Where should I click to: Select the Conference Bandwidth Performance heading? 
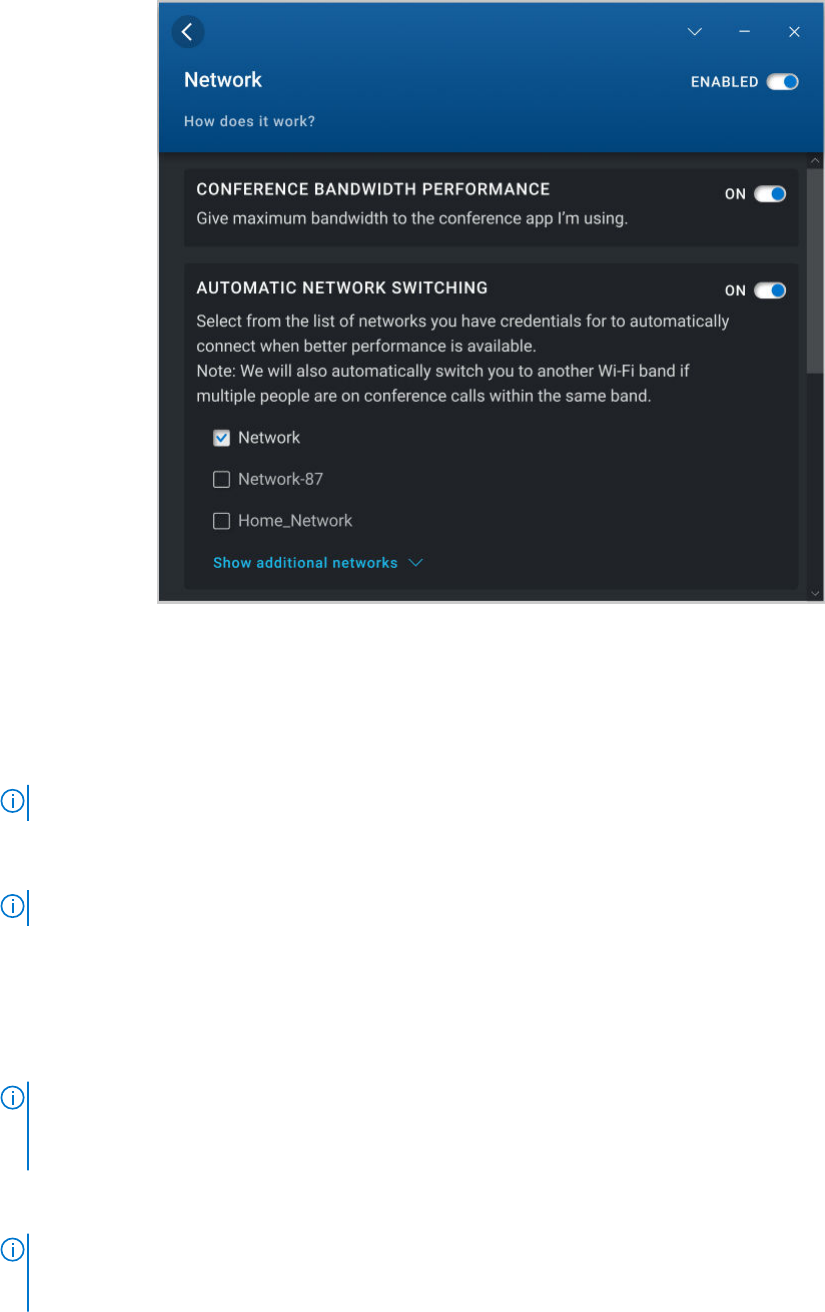pyautogui.click(x=373, y=189)
